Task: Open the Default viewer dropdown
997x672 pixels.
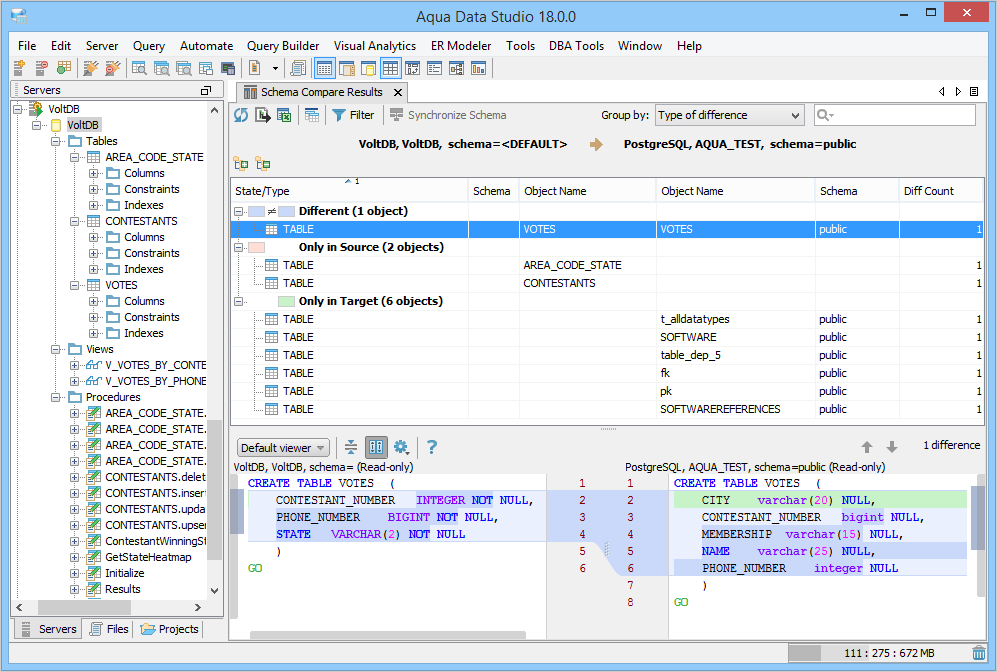Action: 283,448
